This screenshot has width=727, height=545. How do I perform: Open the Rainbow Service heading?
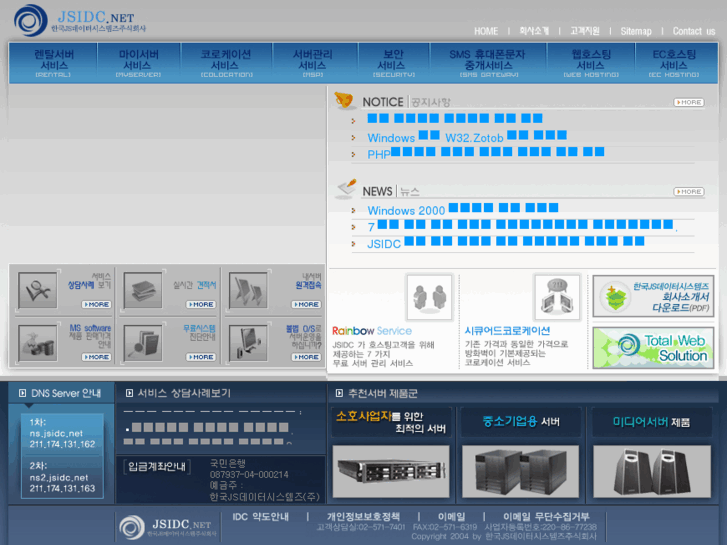[x=372, y=331]
